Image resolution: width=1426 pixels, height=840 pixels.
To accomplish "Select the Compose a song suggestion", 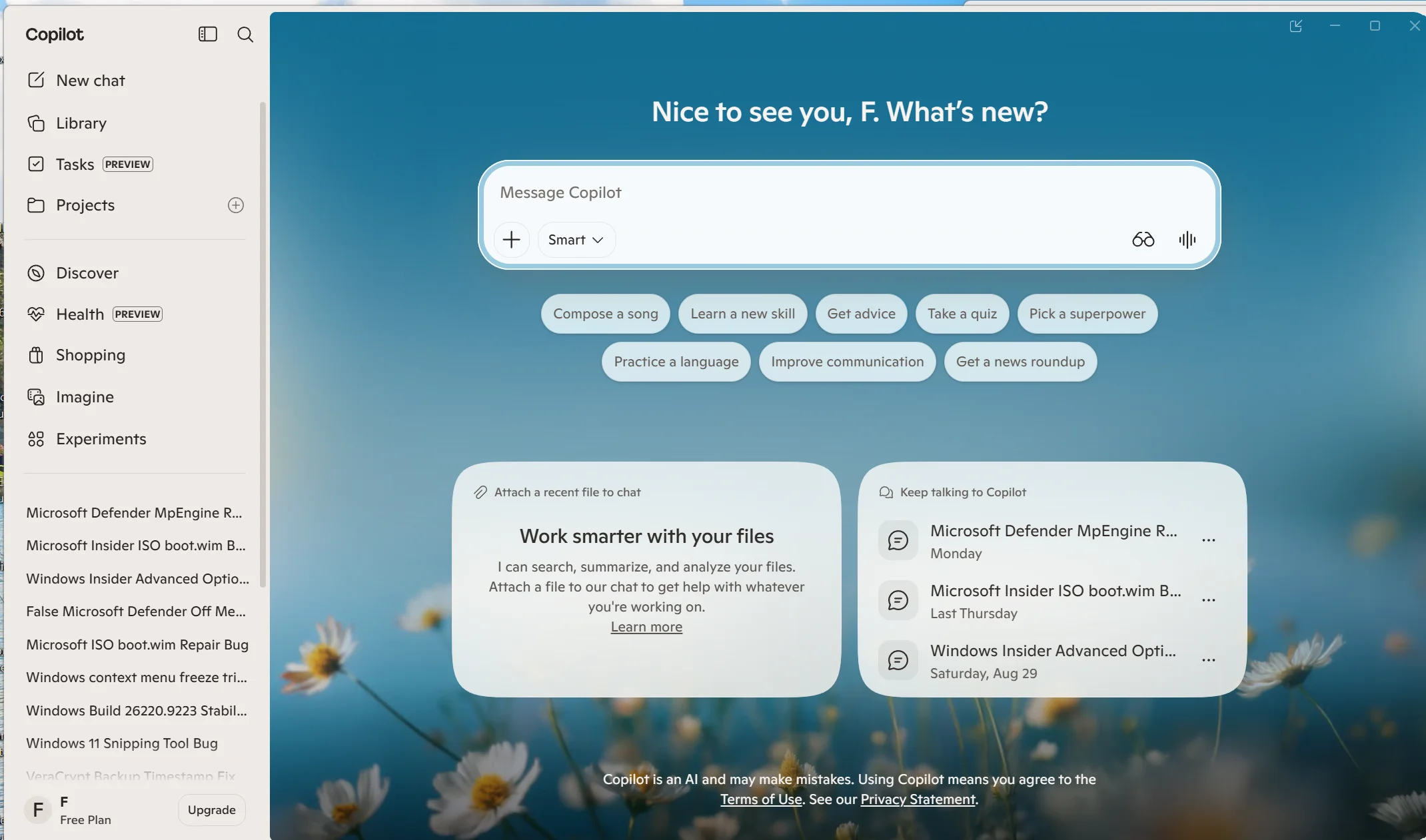I will 606,314.
